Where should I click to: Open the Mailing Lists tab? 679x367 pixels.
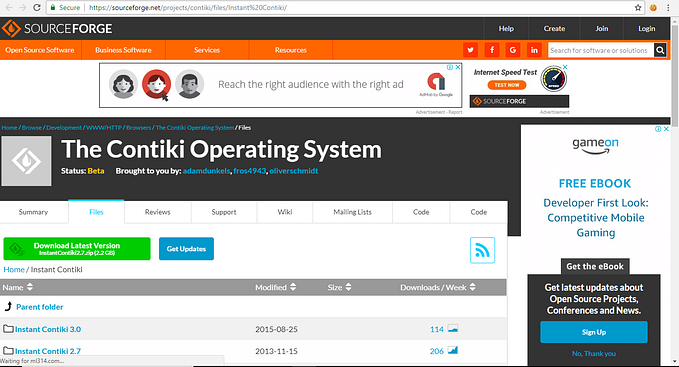[352, 212]
